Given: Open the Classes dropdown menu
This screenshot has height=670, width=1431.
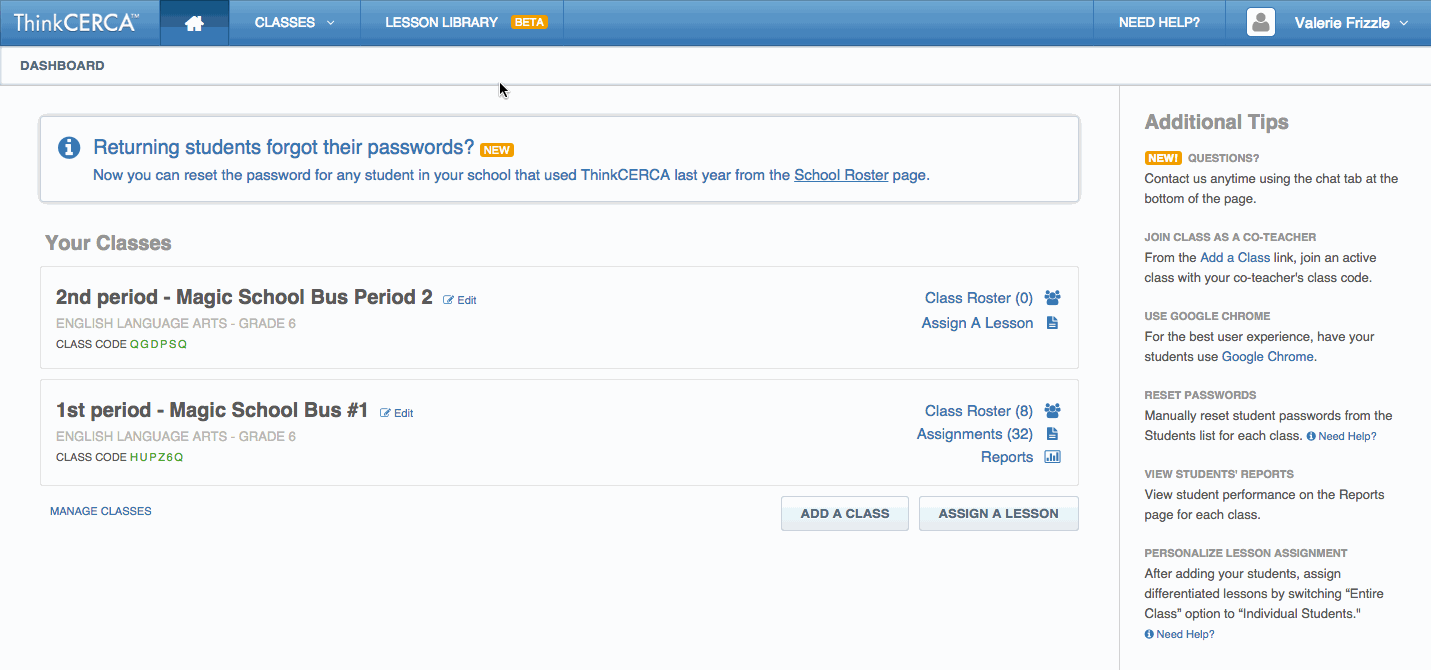Looking at the screenshot, I should tap(294, 22).
